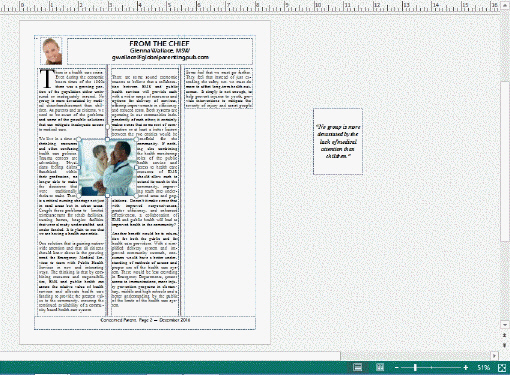Switch to single page view

pos(358,367)
